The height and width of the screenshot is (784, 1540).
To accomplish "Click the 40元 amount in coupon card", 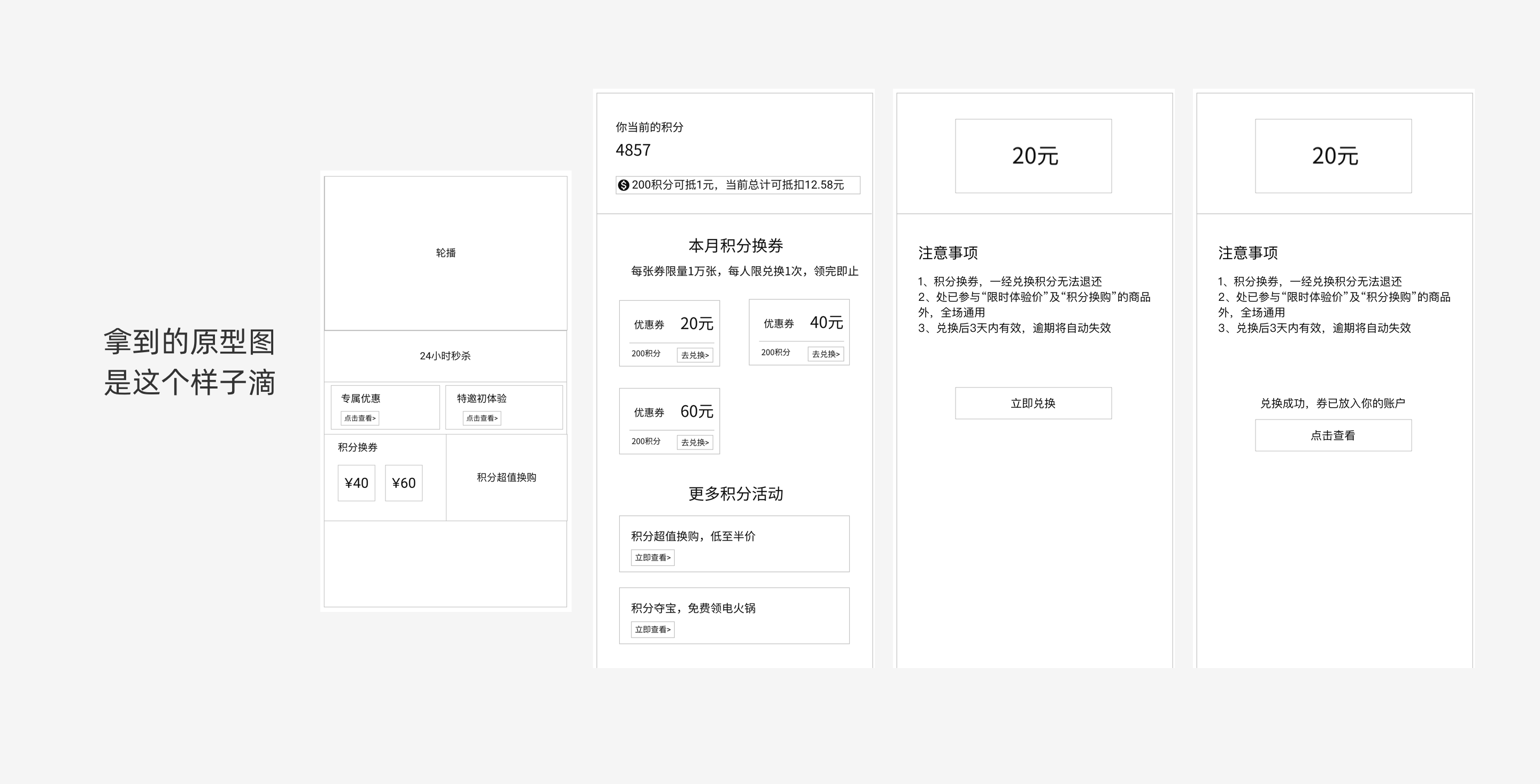I will click(x=826, y=323).
